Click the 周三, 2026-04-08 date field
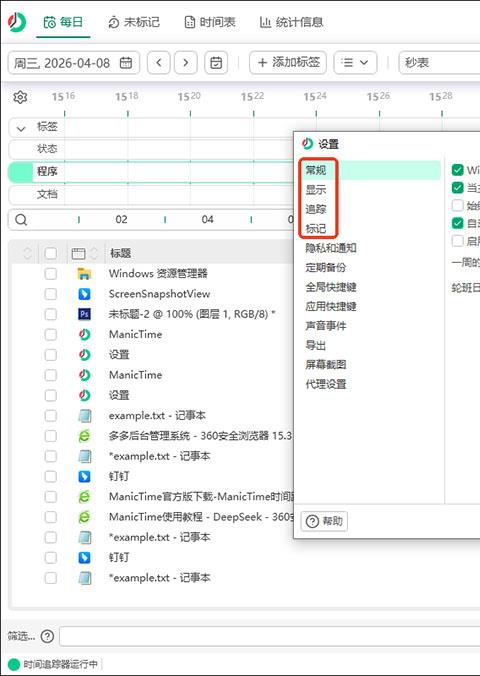 [x=74, y=63]
